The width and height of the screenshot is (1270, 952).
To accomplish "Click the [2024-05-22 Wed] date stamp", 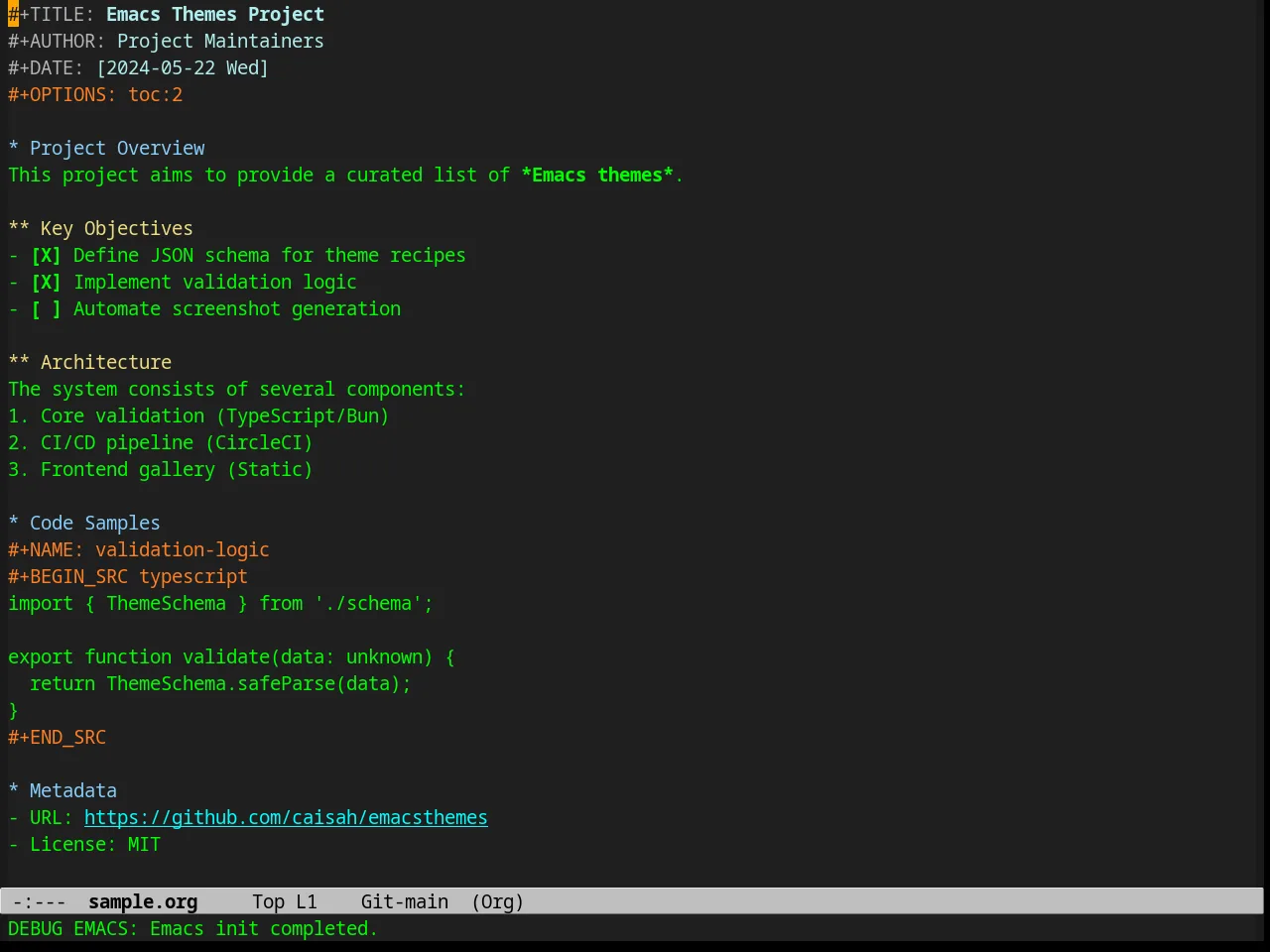I will [x=183, y=67].
